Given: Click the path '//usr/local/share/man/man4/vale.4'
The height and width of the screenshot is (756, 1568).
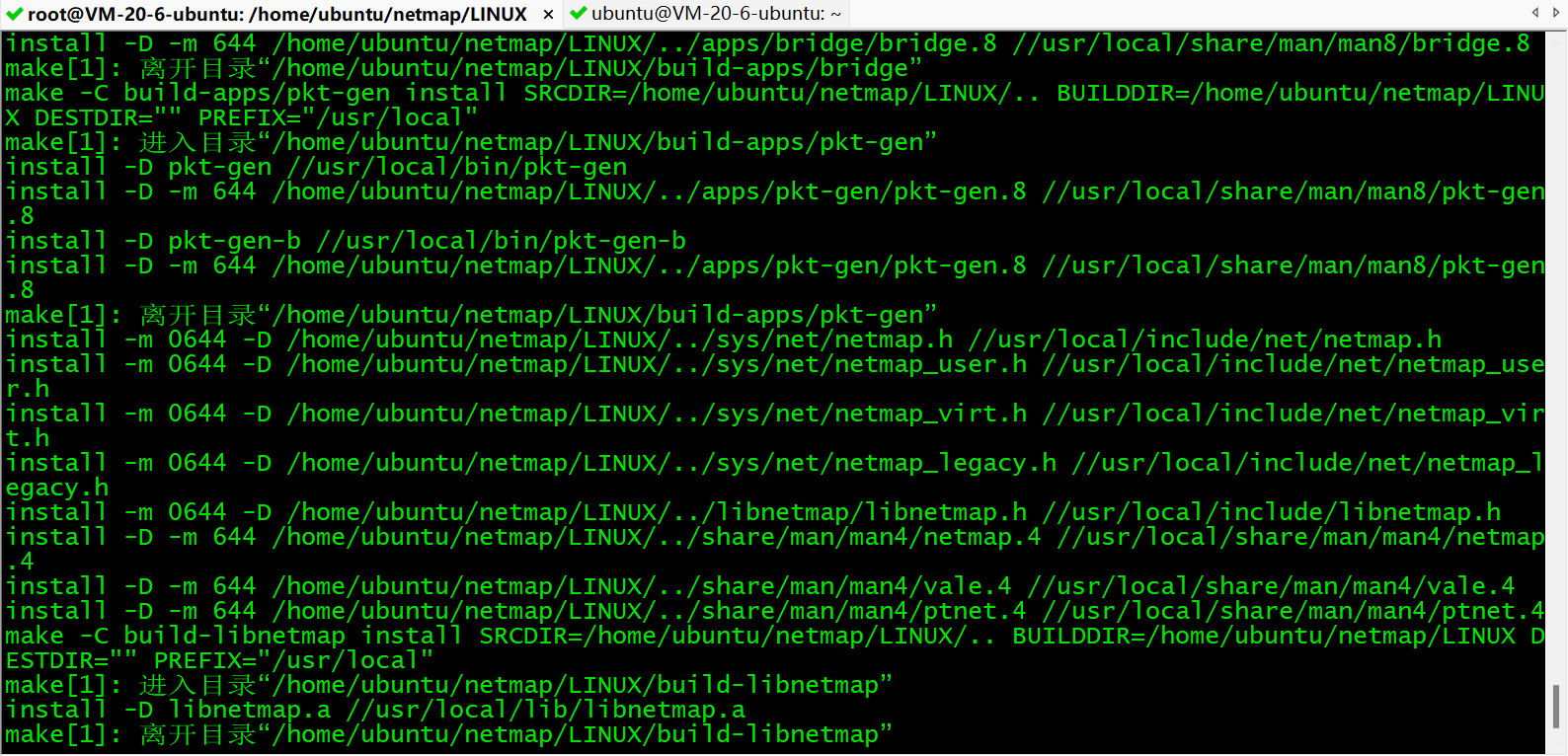Looking at the screenshot, I should point(1272,586).
